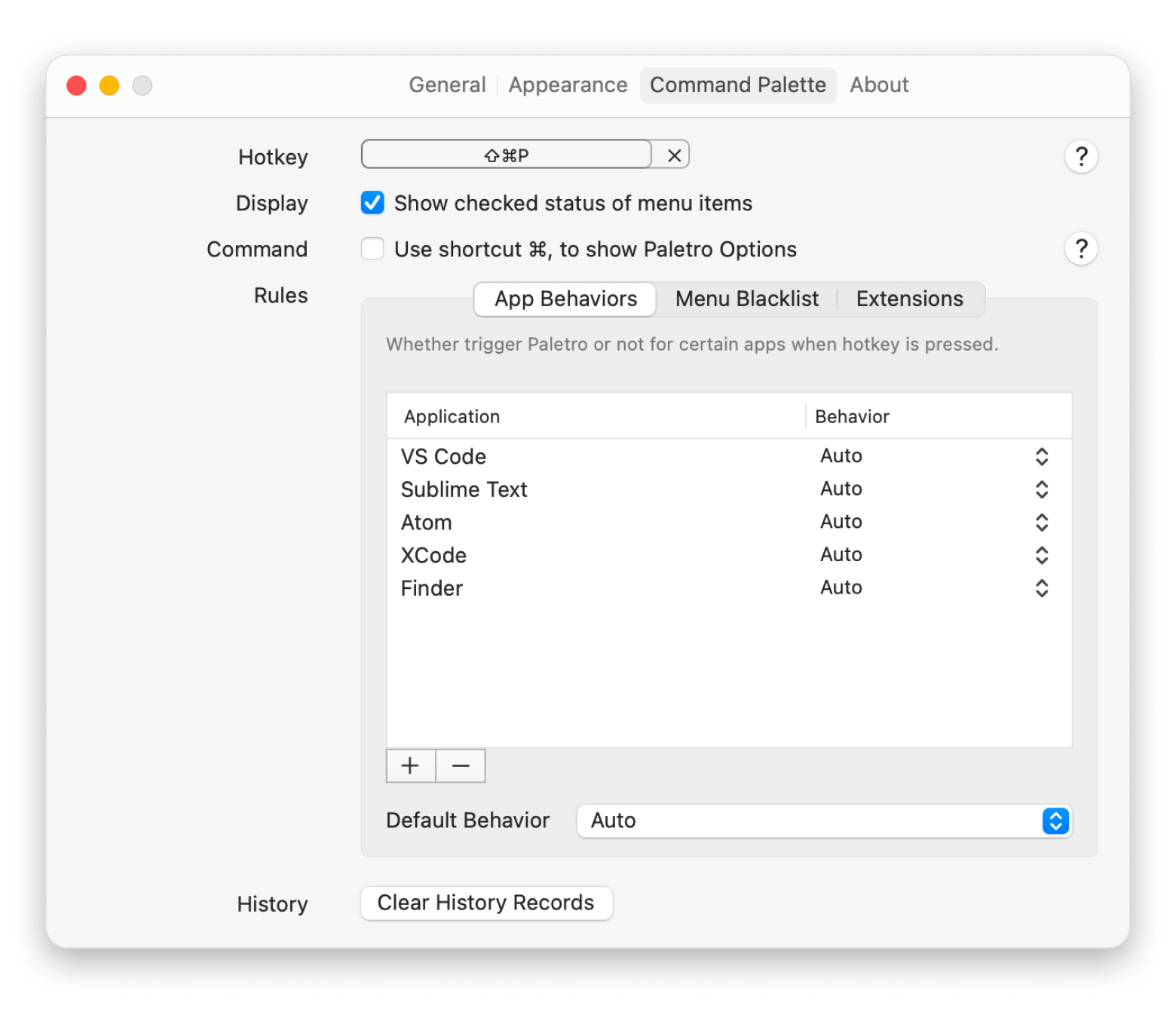This screenshot has height=1009, width=1176.
Task: Switch to the Extensions rules tab
Action: pyautogui.click(x=909, y=299)
